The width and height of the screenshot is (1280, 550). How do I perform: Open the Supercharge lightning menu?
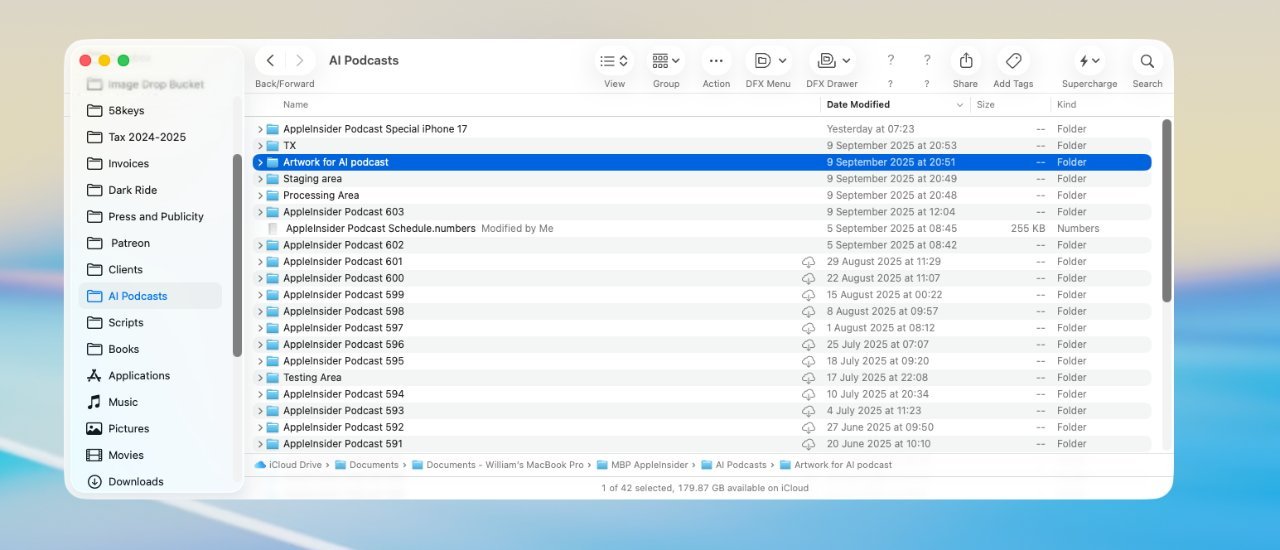[1089, 61]
